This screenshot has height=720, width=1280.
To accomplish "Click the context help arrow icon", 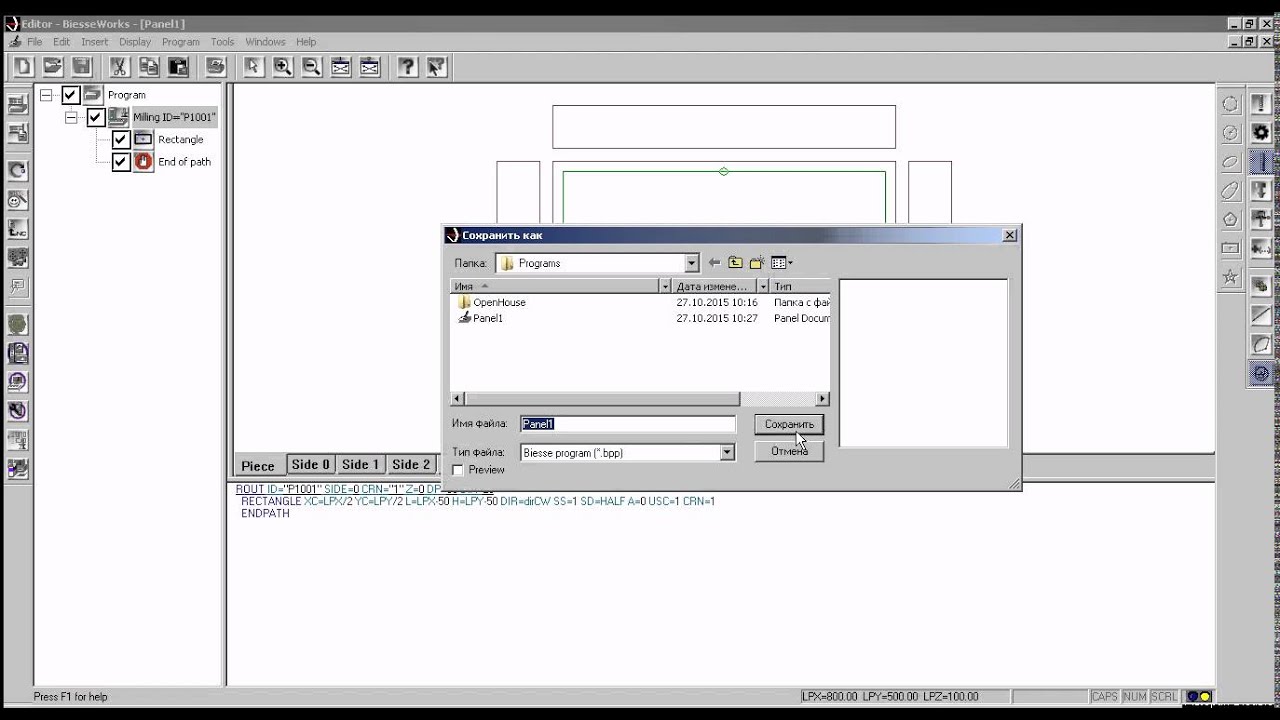I will [436, 67].
